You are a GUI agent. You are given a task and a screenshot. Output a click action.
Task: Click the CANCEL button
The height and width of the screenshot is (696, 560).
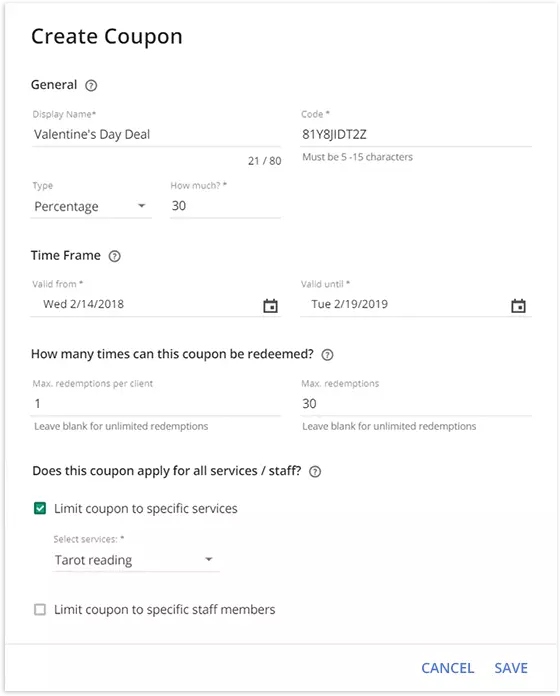tap(447, 668)
